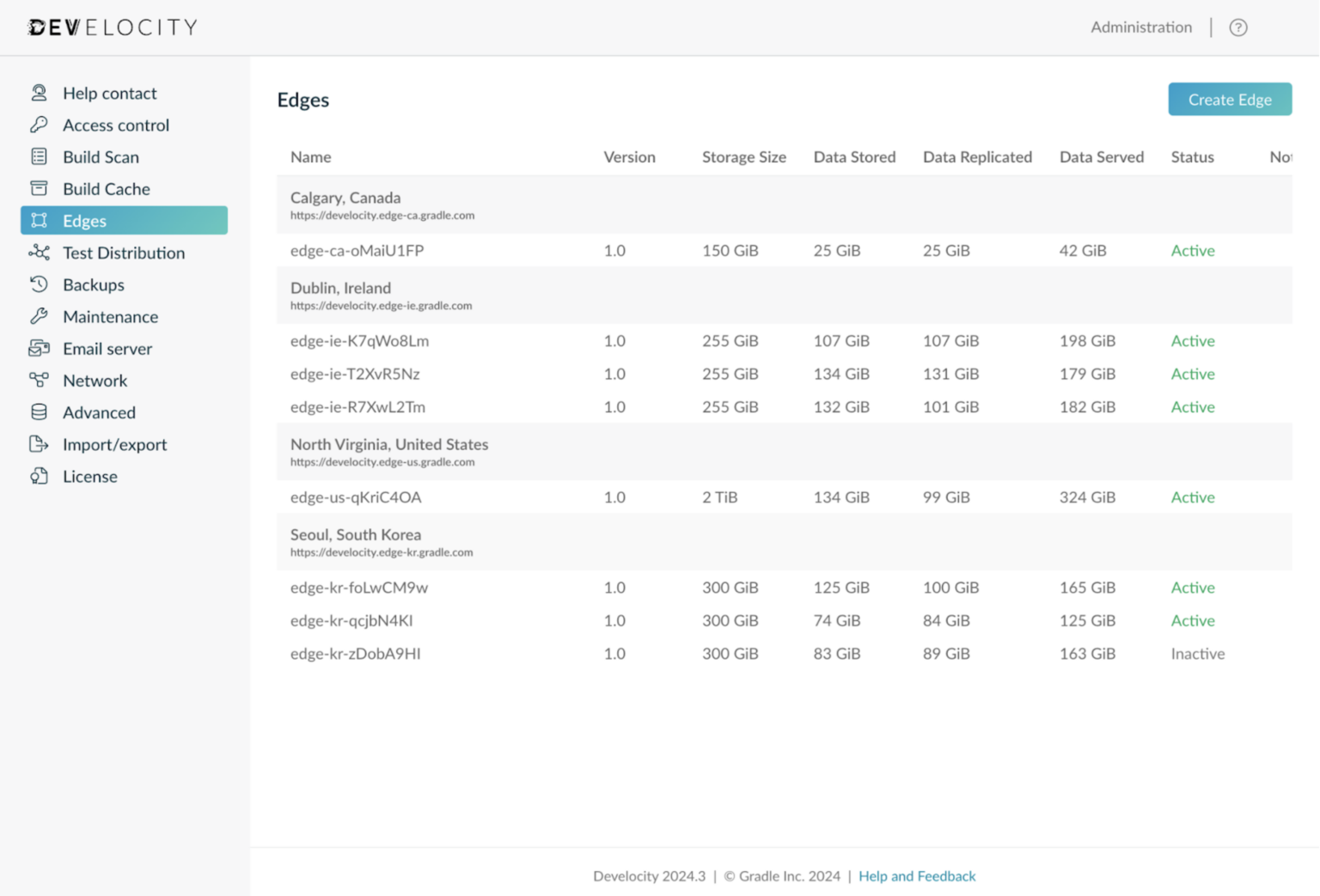This screenshot has height=896, width=1320.
Task: Click the Email server icon
Action: click(39, 348)
